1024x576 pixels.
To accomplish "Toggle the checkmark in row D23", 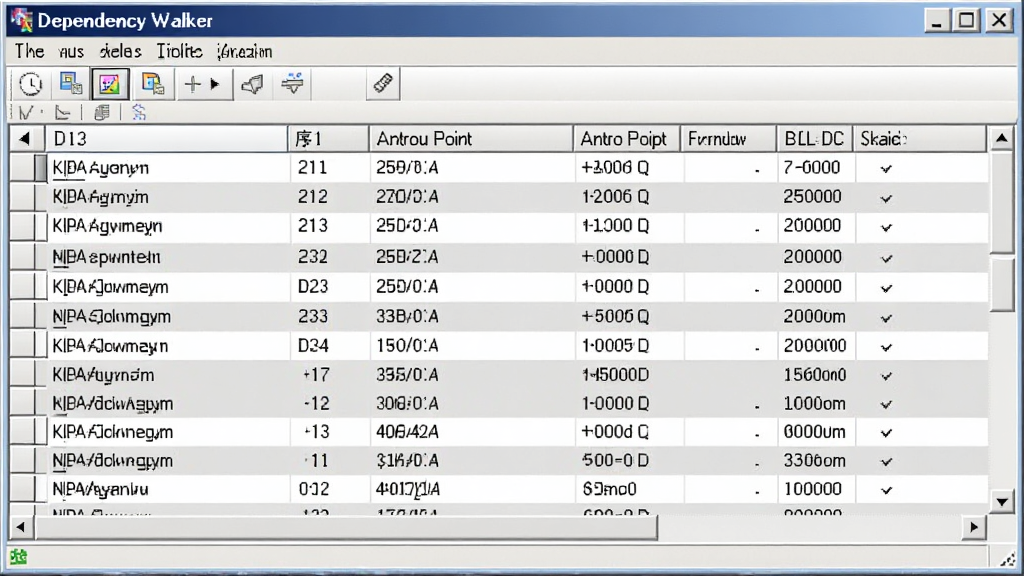I will pyautogui.click(x=886, y=288).
